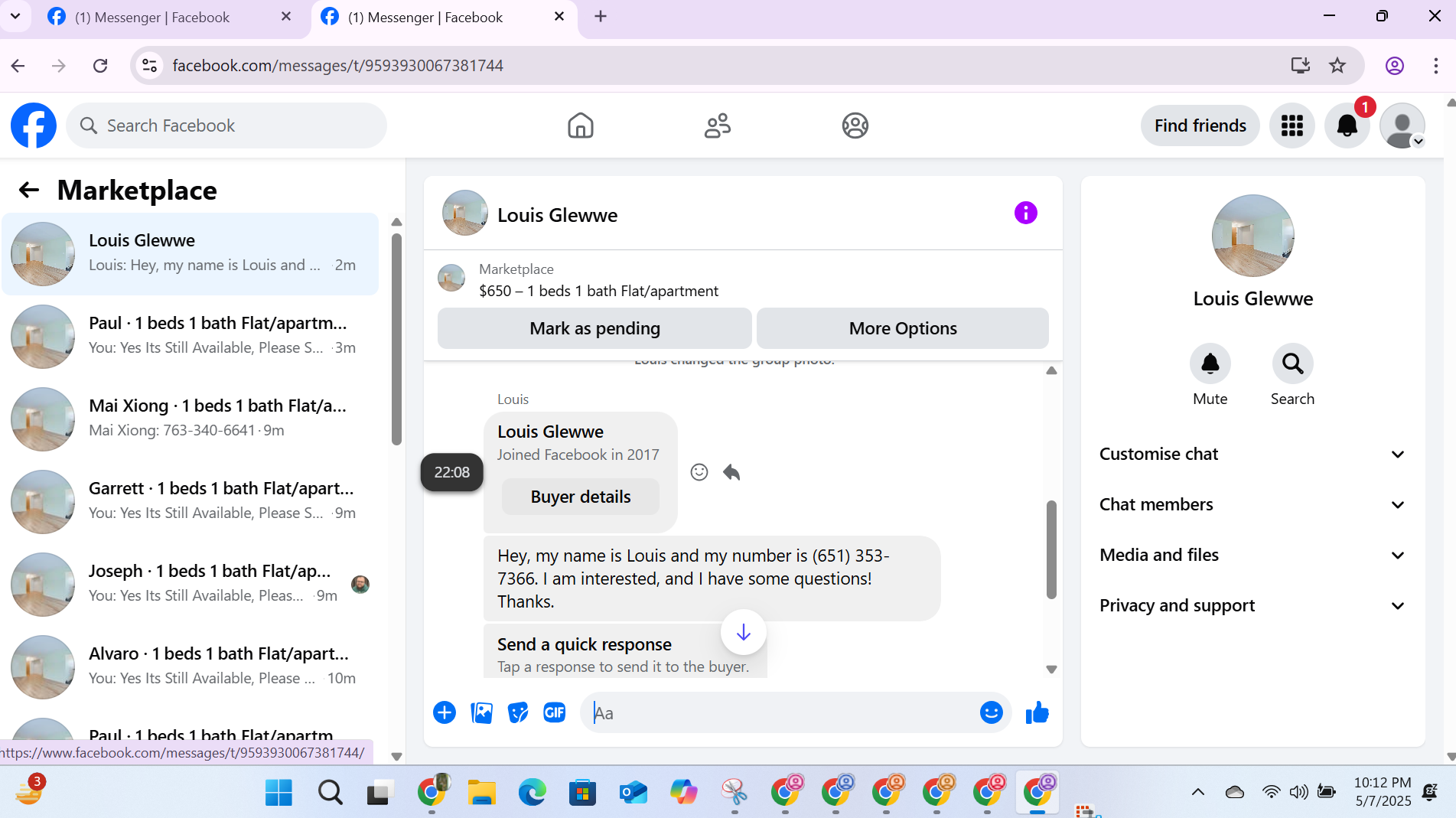Go back from Marketplace using the arrow
This screenshot has width=1456, height=818.
tap(29, 190)
